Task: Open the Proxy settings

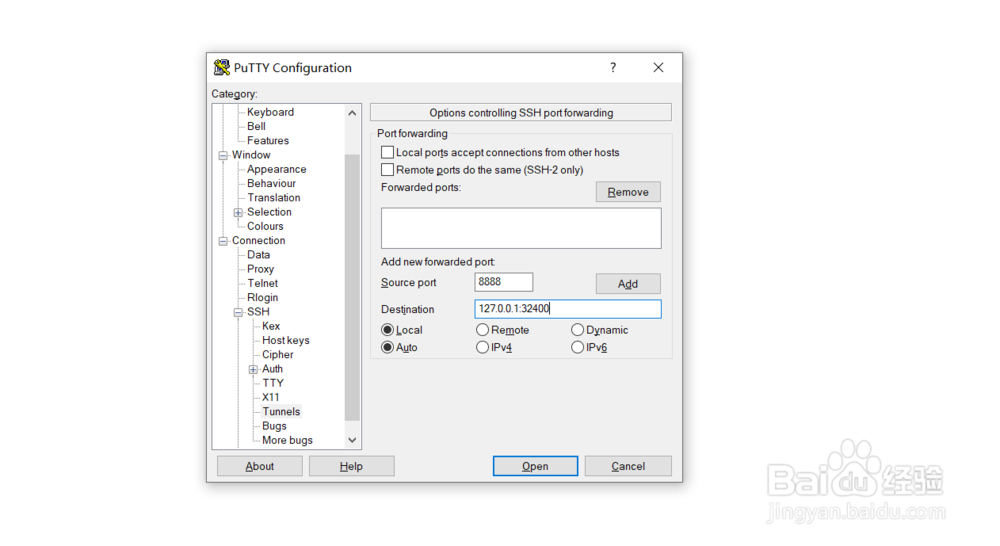Action: [260, 269]
